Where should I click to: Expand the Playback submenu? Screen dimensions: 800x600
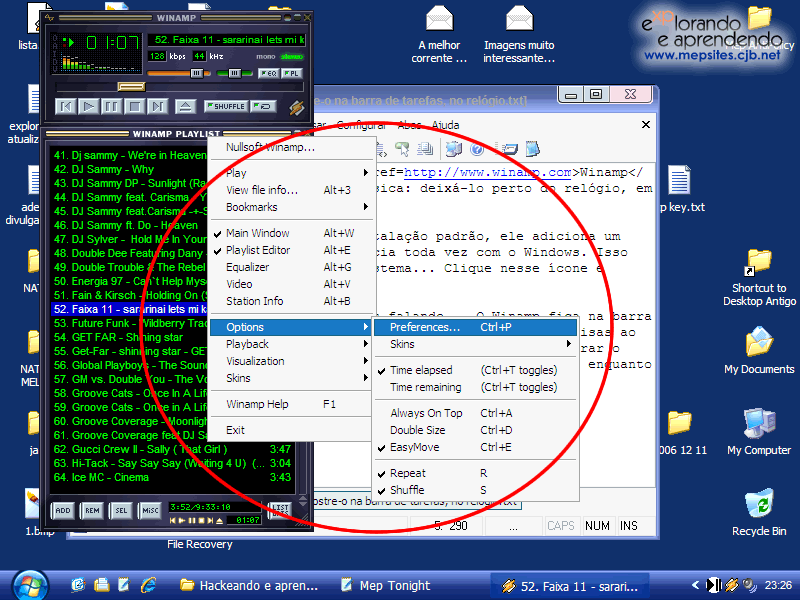point(291,344)
